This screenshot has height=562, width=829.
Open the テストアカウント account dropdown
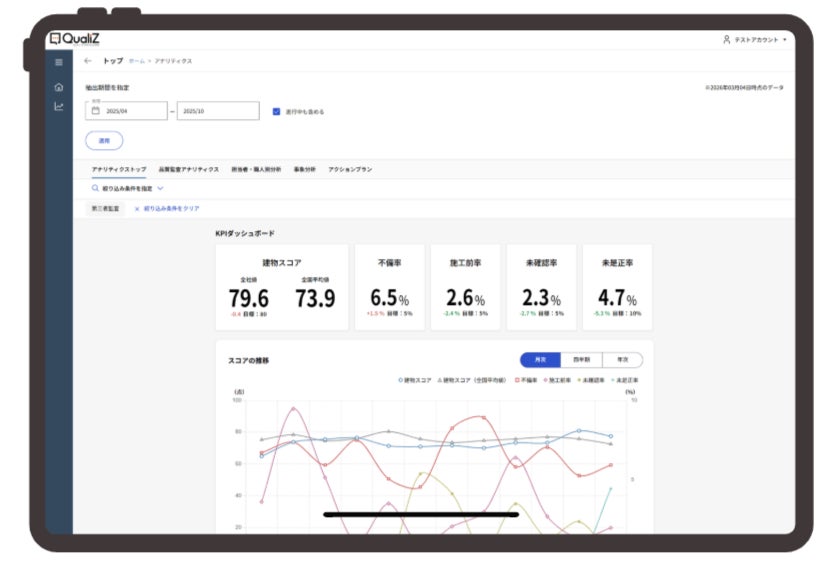(x=756, y=40)
